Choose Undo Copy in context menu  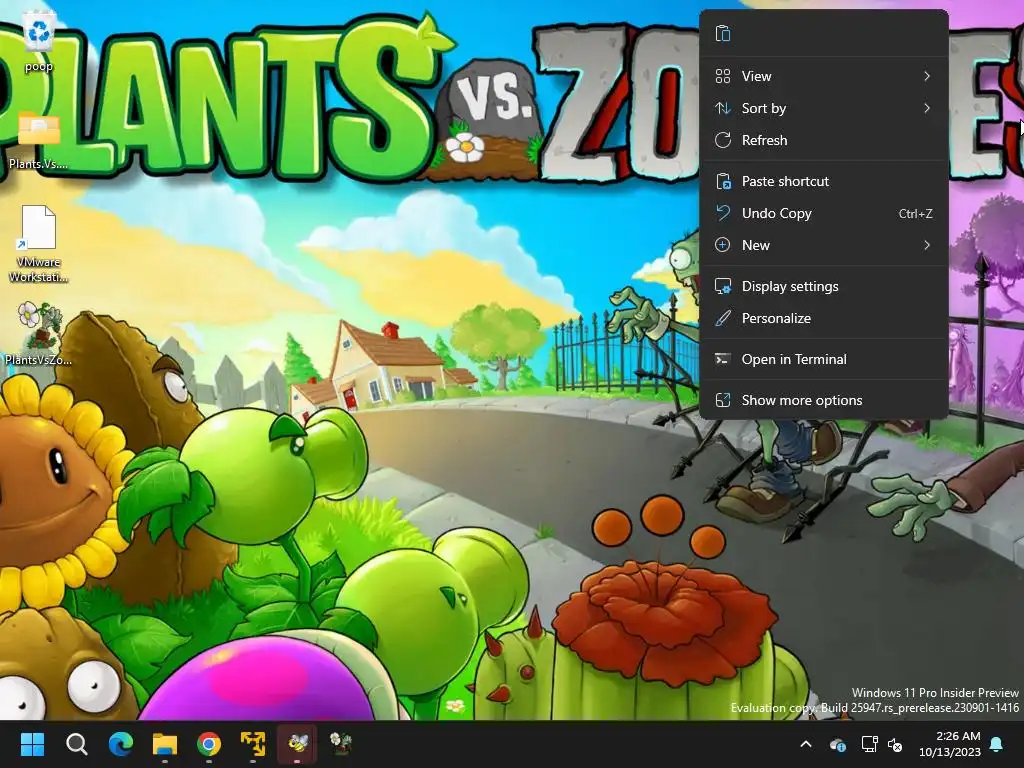pyautogui.click(x=824, y=214)
